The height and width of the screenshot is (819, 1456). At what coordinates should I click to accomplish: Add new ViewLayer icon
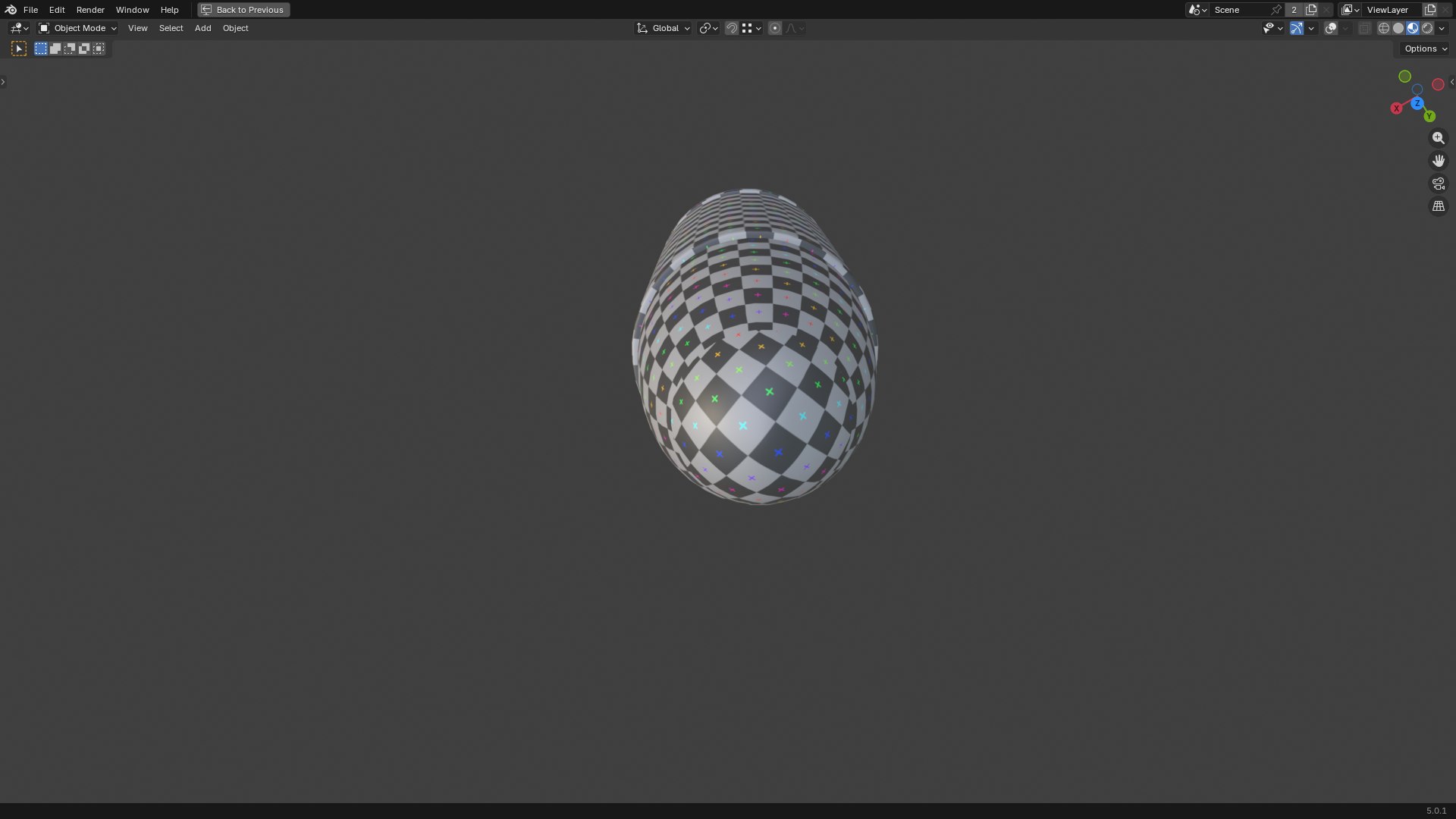click(x=1430, y=10)
